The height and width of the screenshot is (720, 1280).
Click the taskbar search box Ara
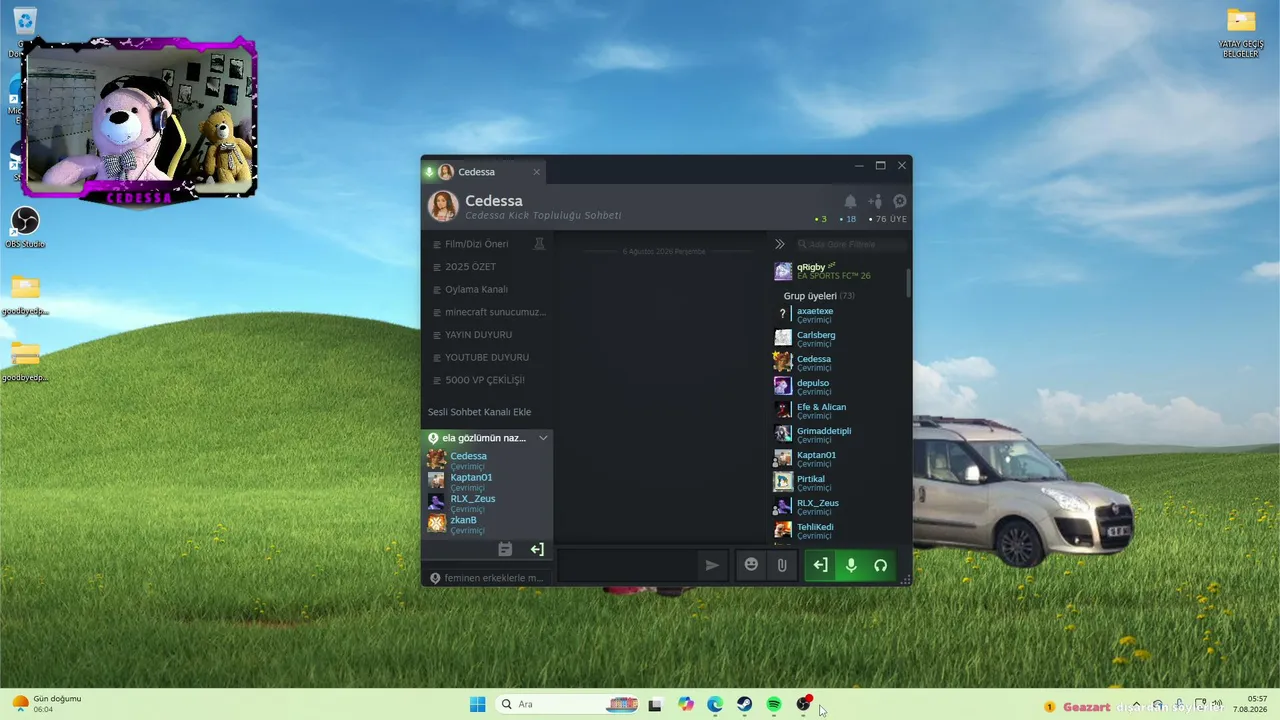[x=568, y=704]
